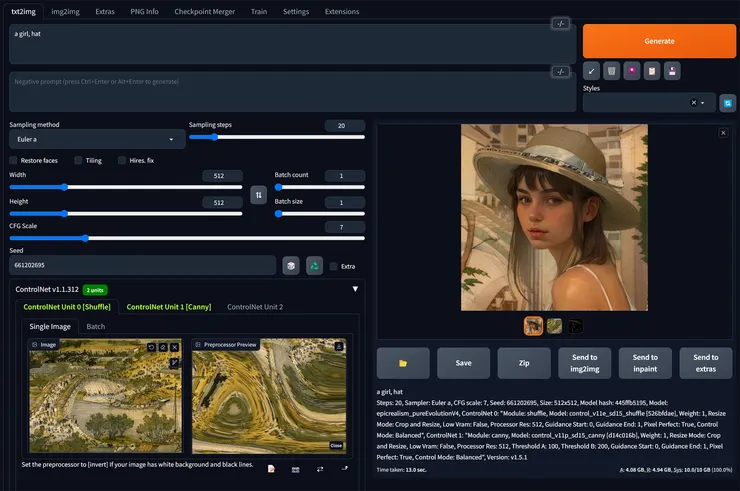This screenshot has width=740, height=491.
Task: Click the trash icon to clear the prompt
Action: pos(612,70)
